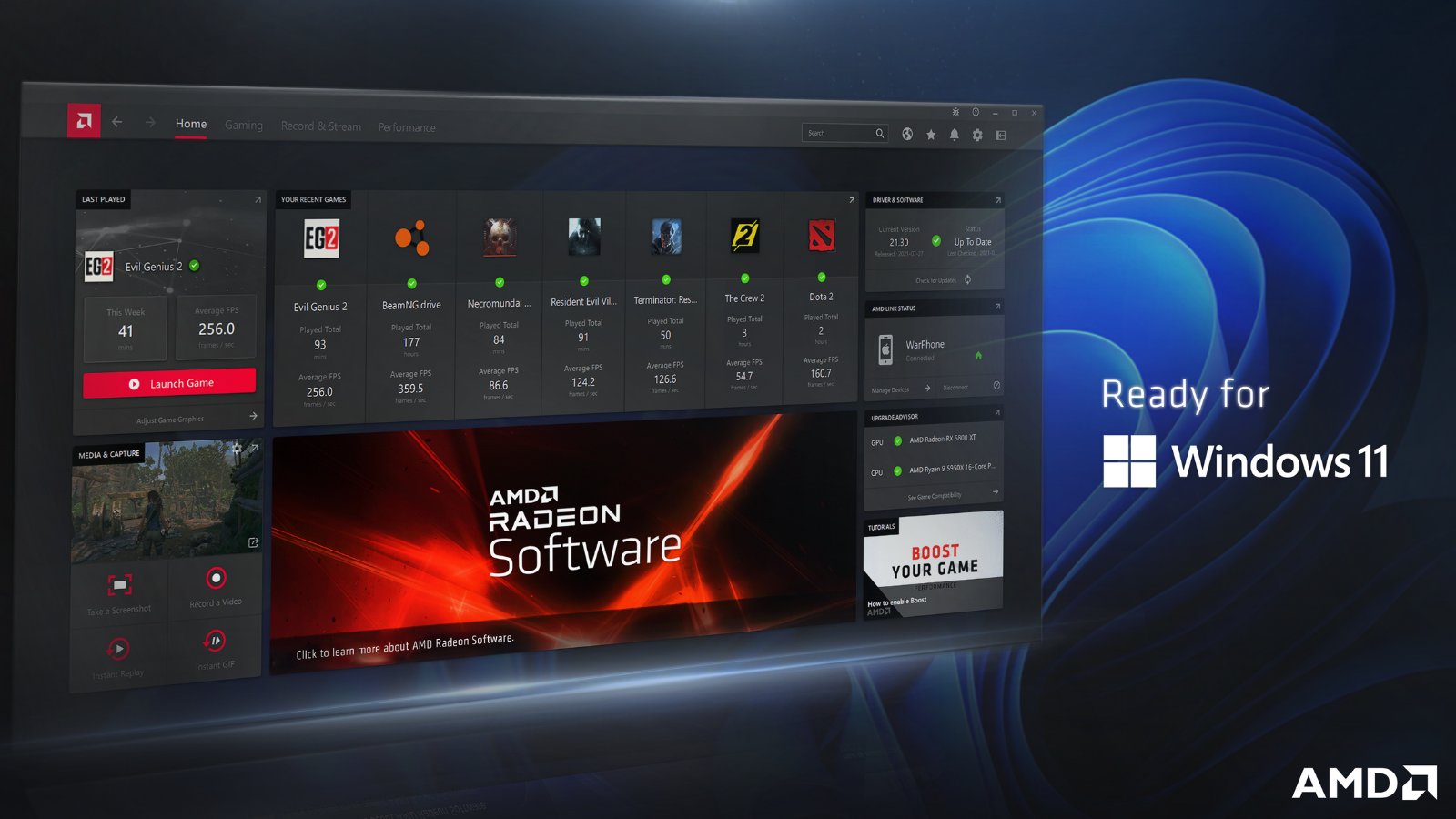Click the 21.30 current version value

(x=899, y=242)
